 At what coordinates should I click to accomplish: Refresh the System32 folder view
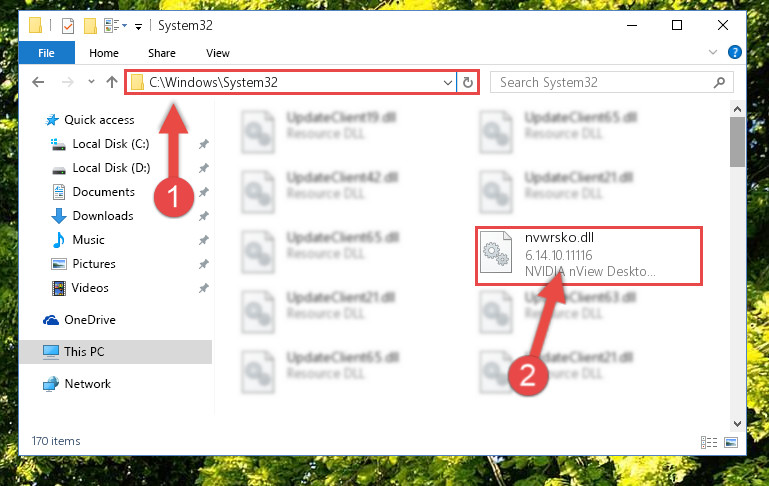click(x=468, y=82)
